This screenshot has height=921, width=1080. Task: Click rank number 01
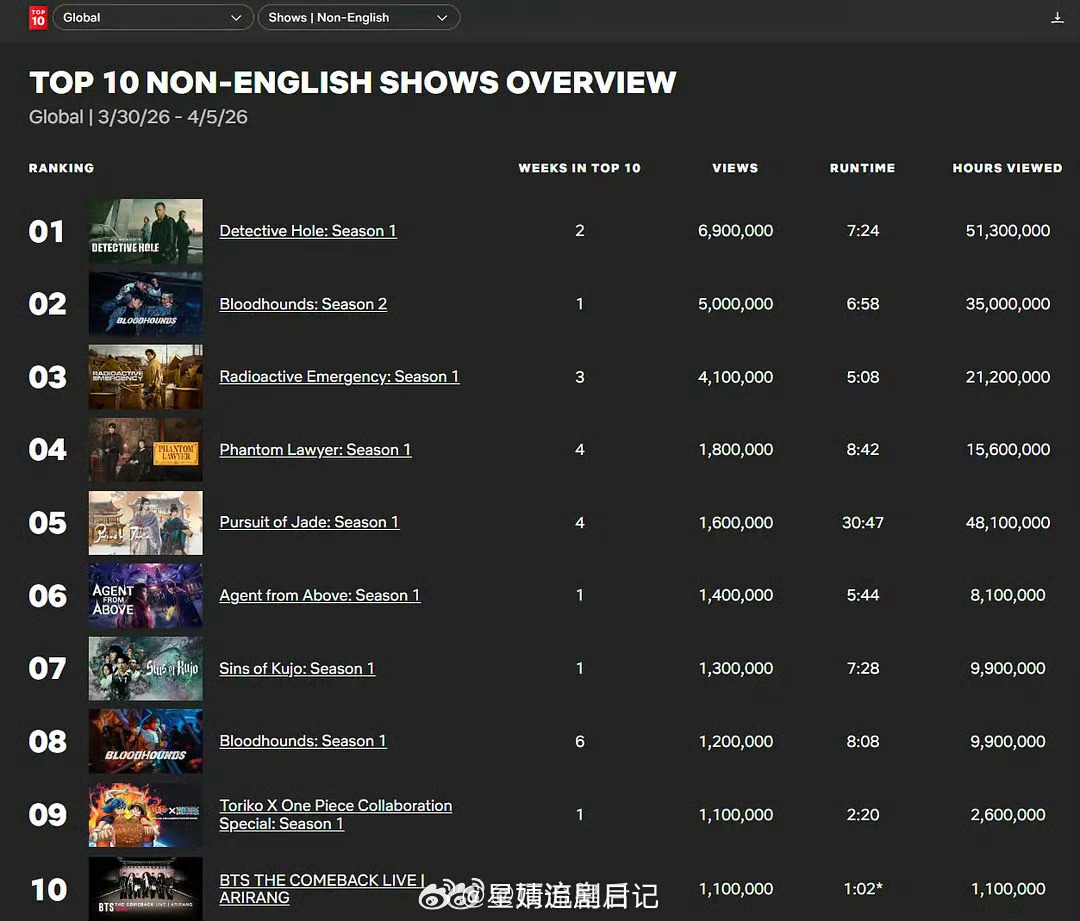[46, 231]
